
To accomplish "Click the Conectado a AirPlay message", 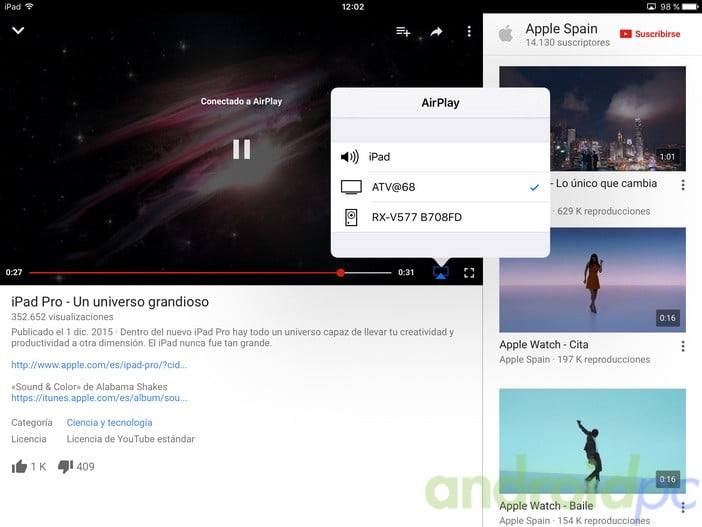I will [x=241, y=102].
